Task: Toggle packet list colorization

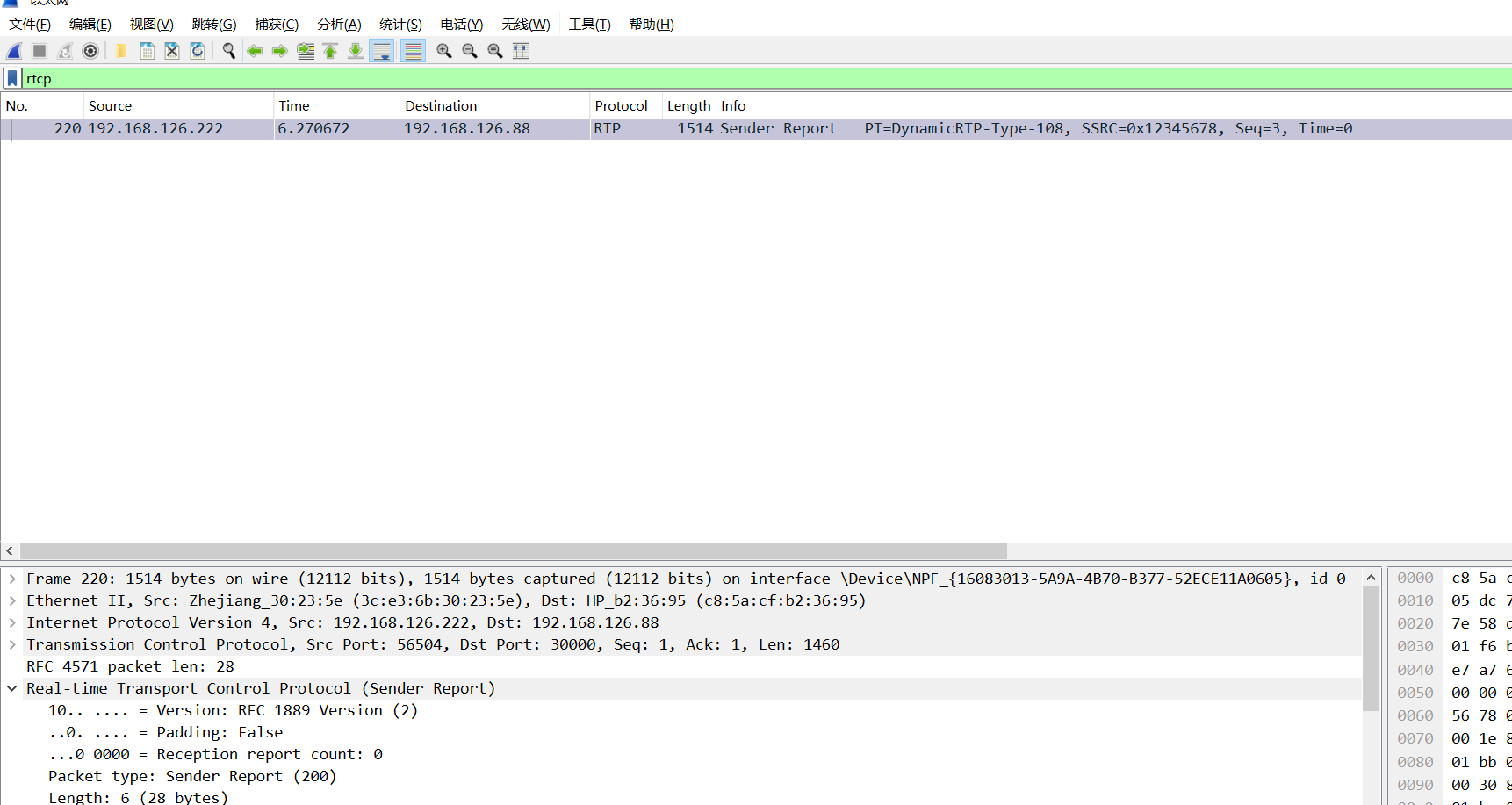Action: tap(413, 50)
